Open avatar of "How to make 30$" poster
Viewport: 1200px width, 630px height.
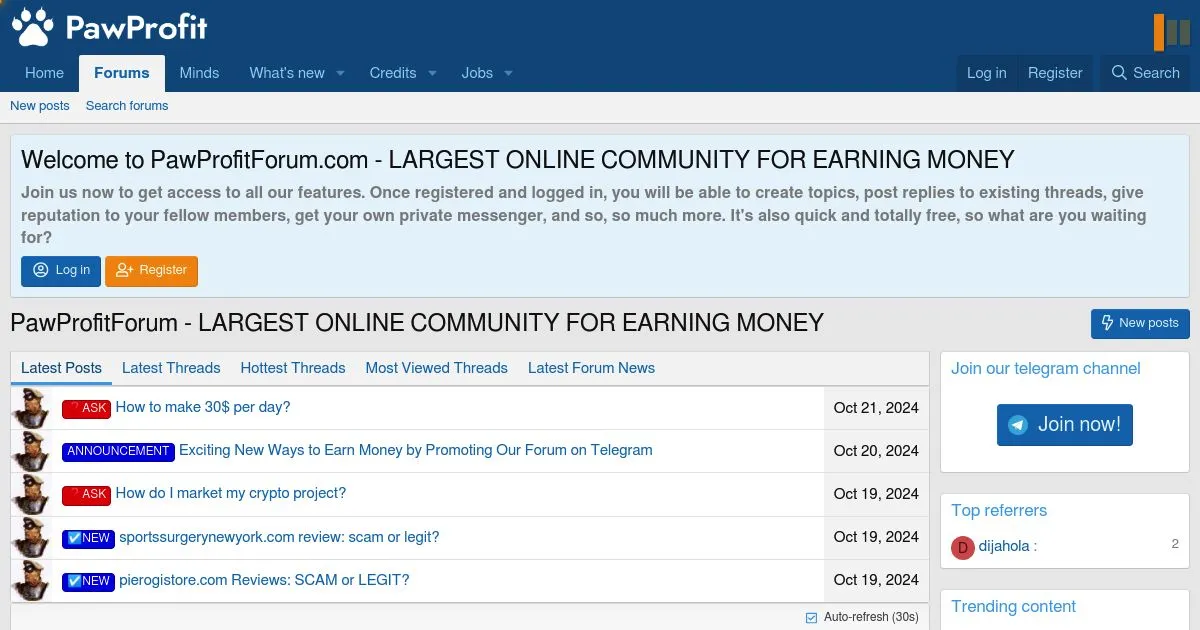click(x=31, y=408)
